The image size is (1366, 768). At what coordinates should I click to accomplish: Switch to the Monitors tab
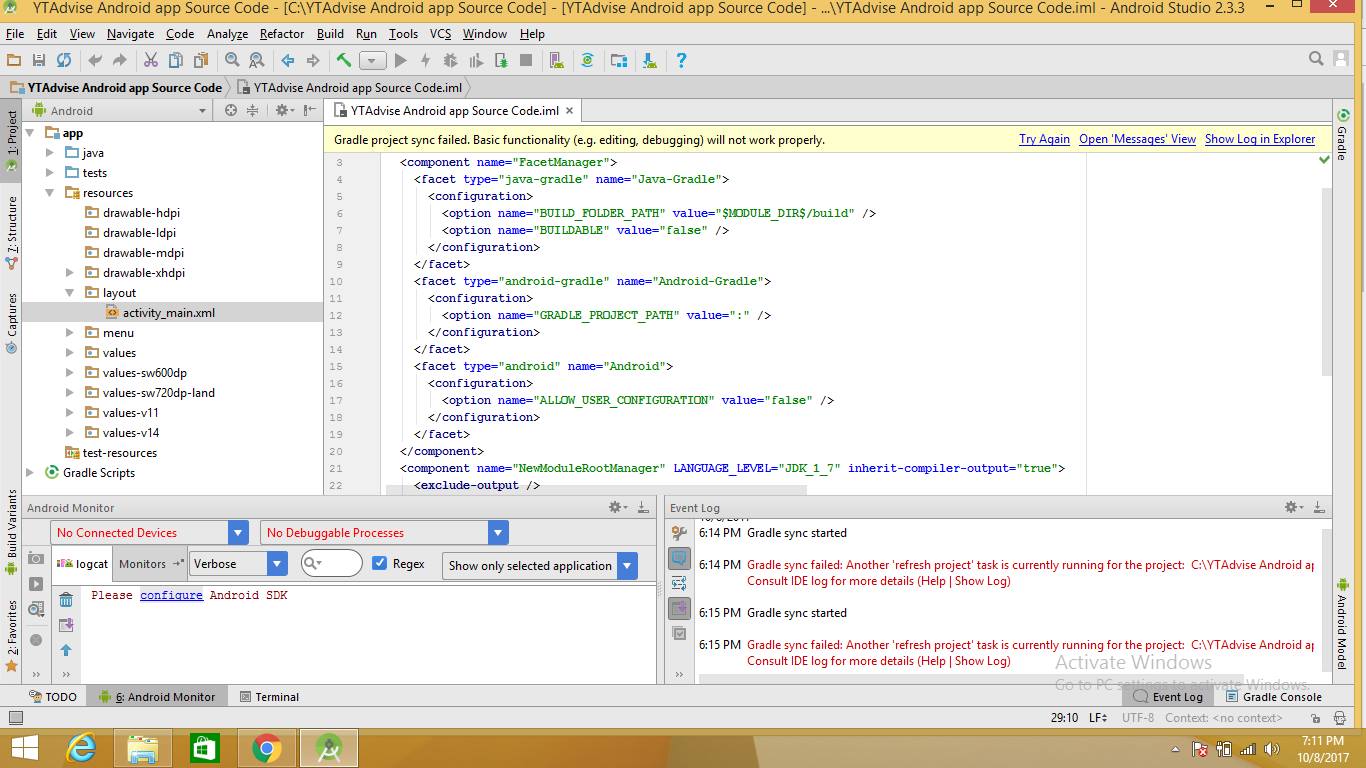152,564
